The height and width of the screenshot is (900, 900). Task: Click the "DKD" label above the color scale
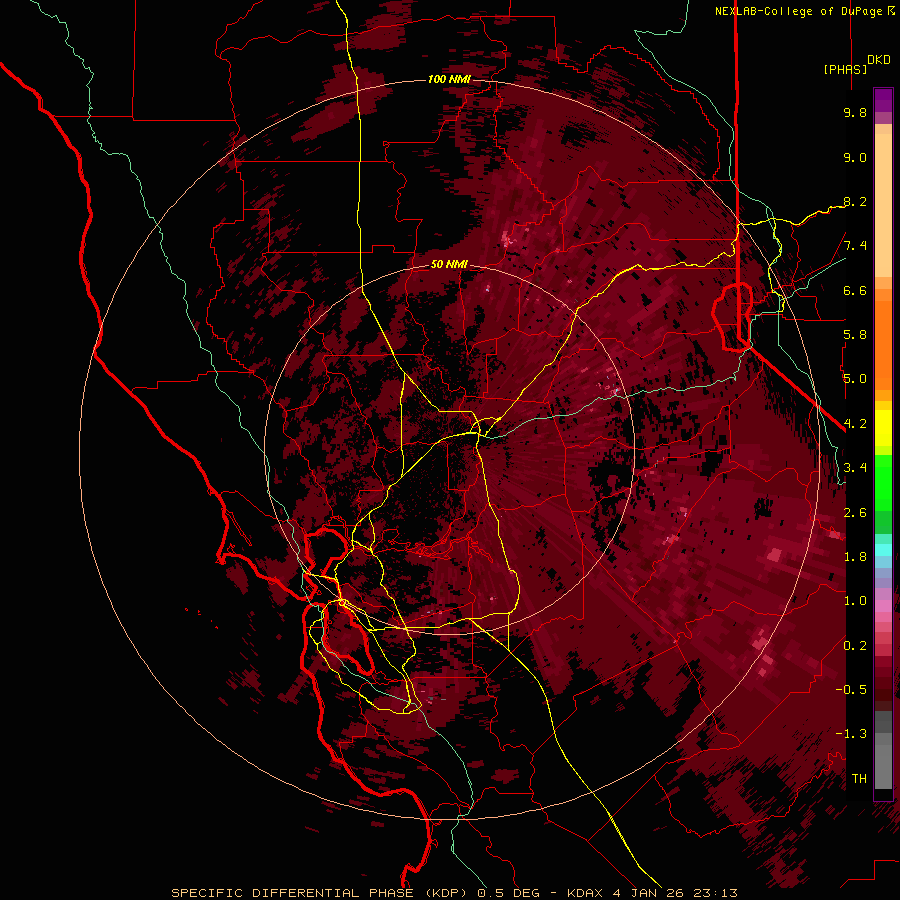pyautogui.click(x=879, y=60)
